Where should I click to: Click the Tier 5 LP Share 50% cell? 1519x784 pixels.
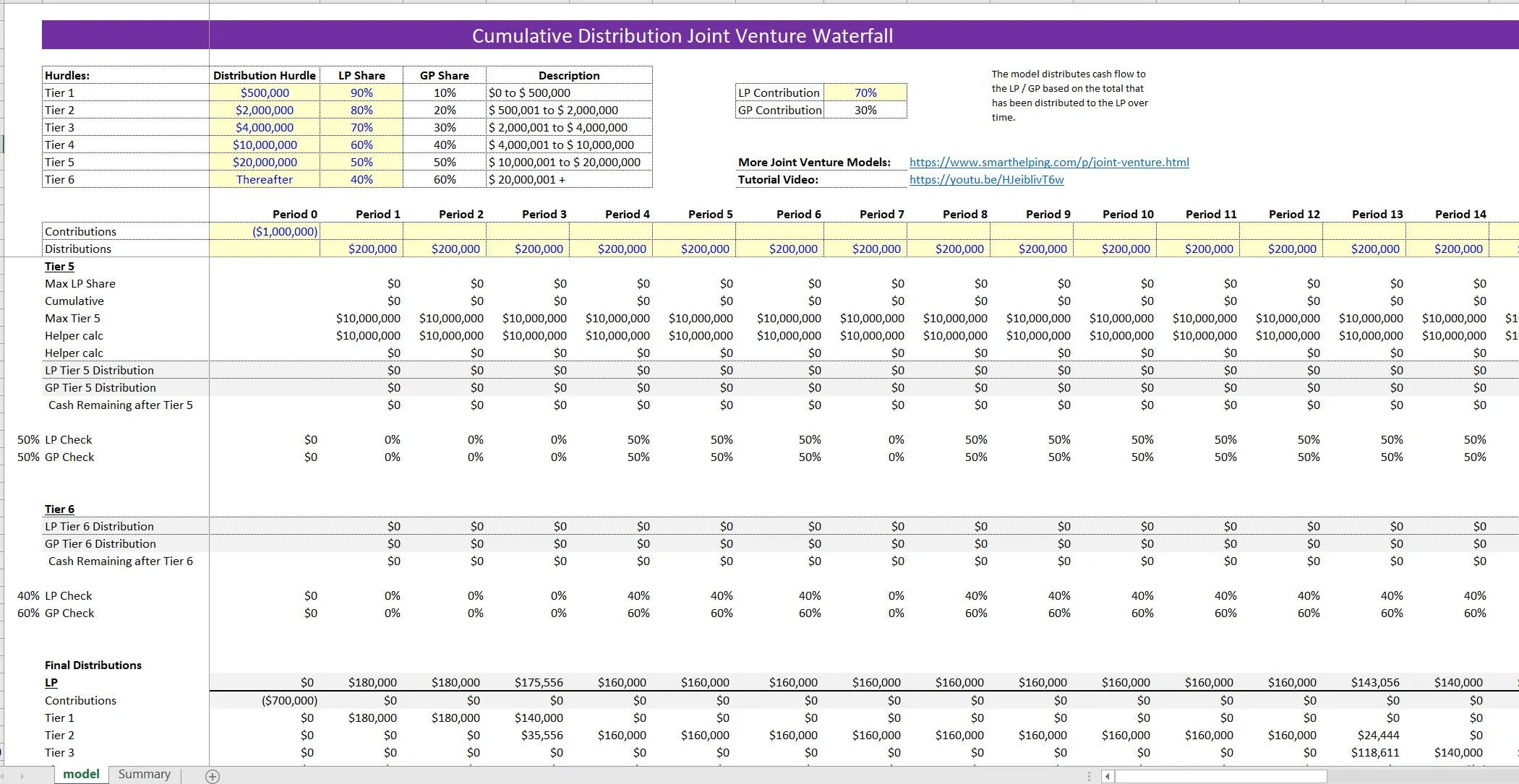(361, 162)
